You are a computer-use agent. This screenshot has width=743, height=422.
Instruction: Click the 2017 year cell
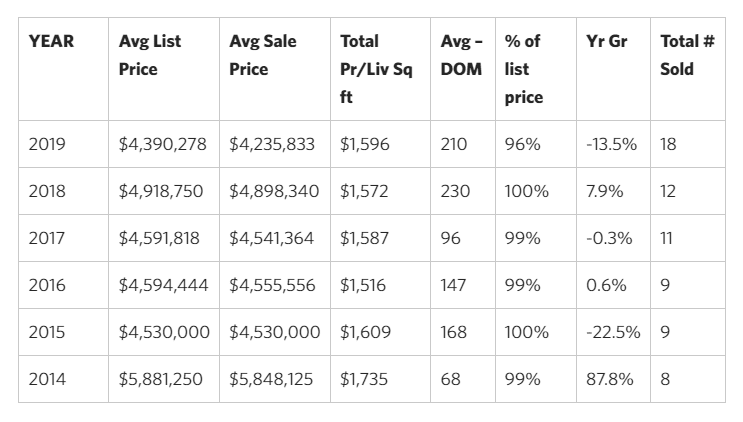click(47, 238)
